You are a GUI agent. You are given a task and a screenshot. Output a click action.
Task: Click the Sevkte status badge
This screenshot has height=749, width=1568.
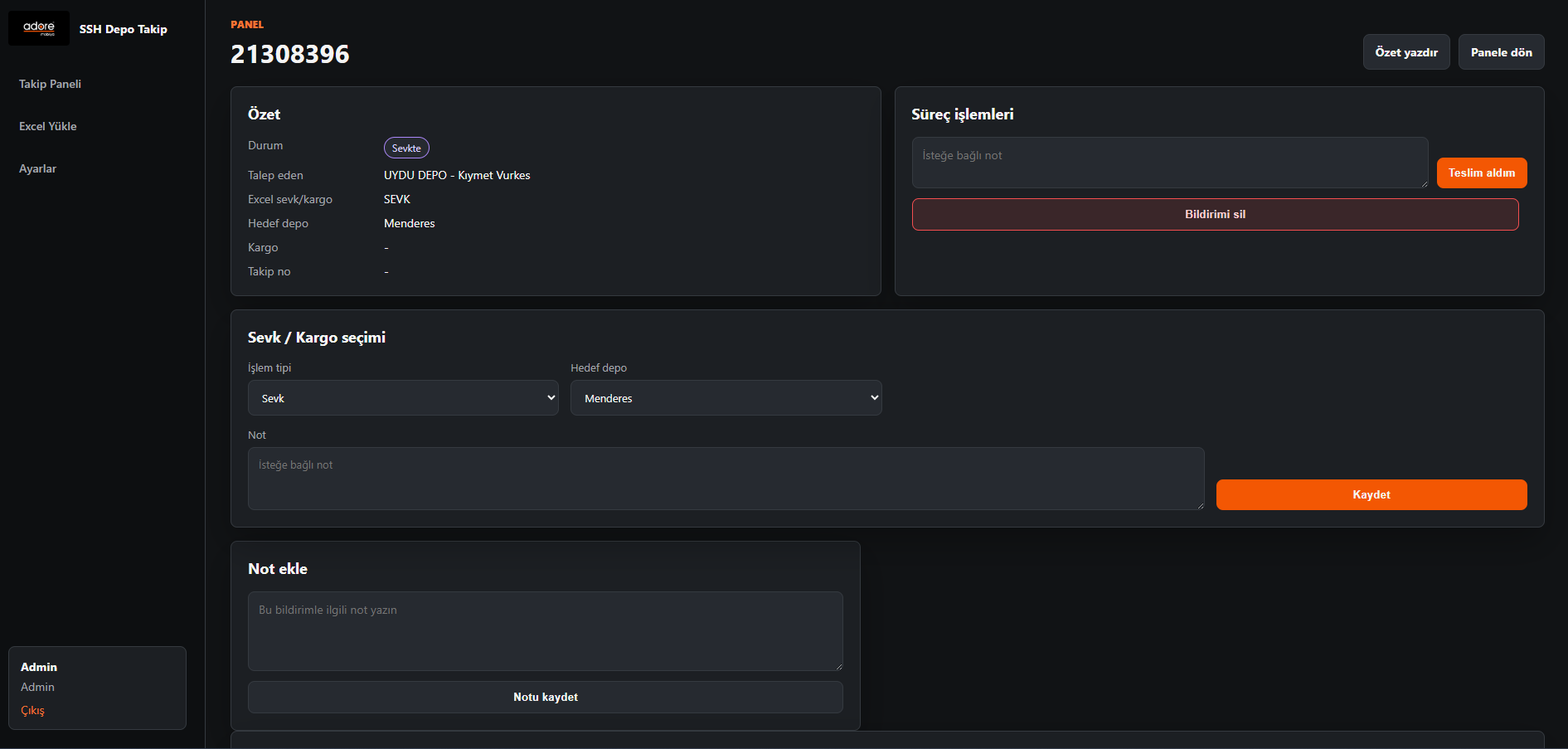[406, 148]
